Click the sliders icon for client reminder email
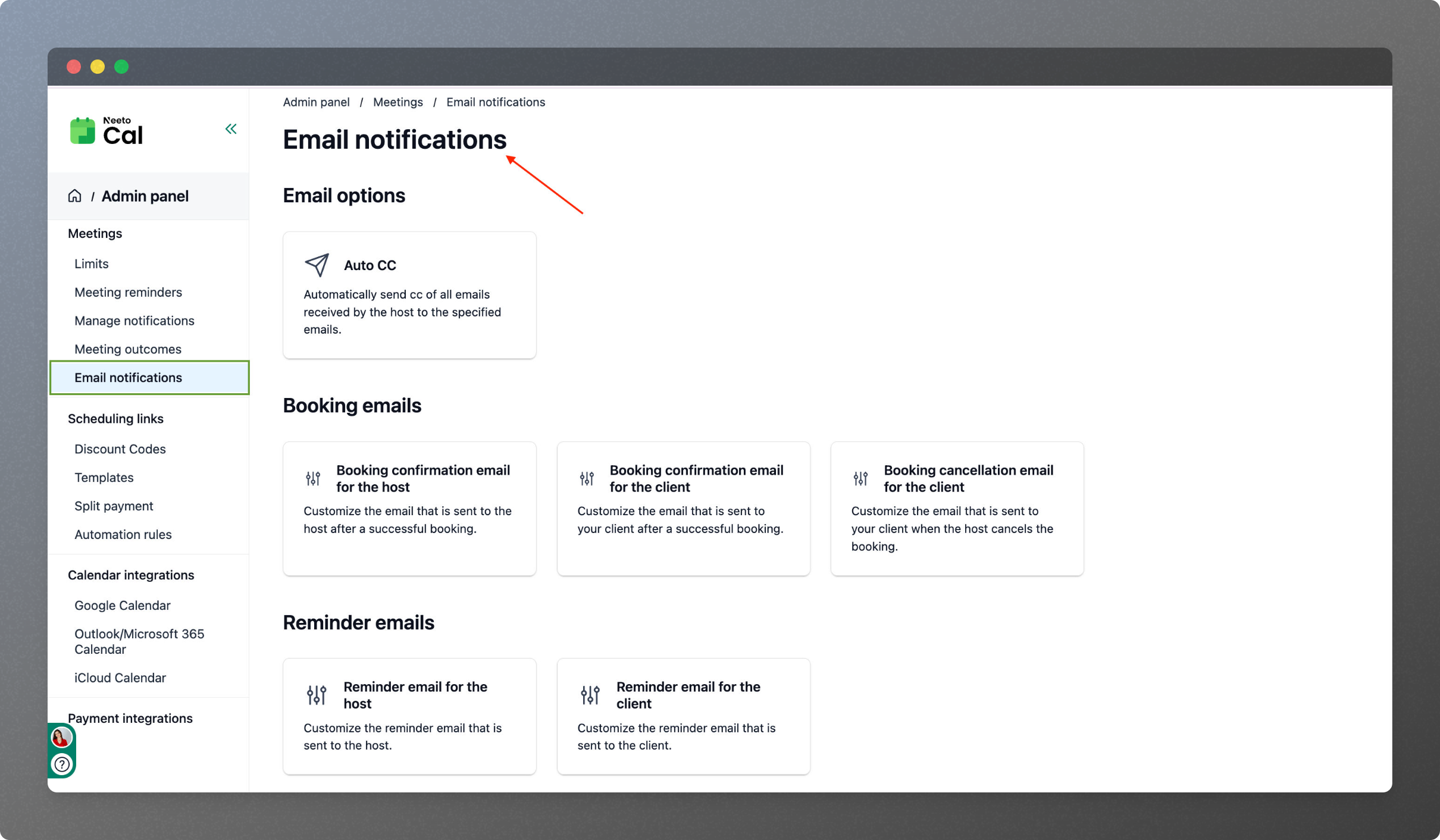The image size is (1440, 840). click(x=590, y=695)
